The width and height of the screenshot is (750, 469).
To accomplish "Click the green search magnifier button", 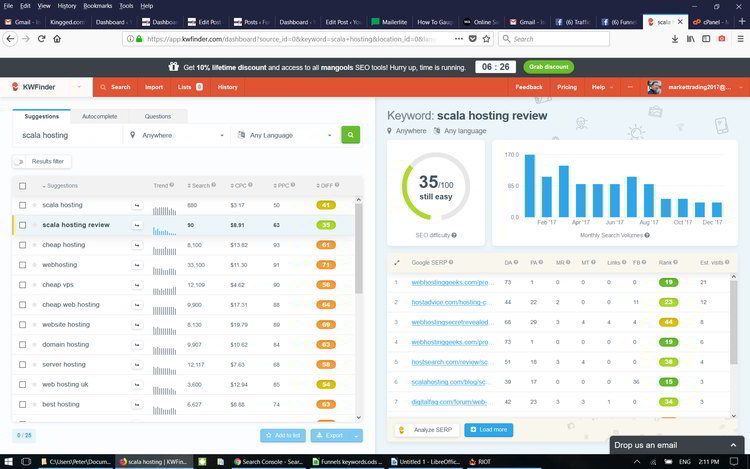I will point(351,135).
